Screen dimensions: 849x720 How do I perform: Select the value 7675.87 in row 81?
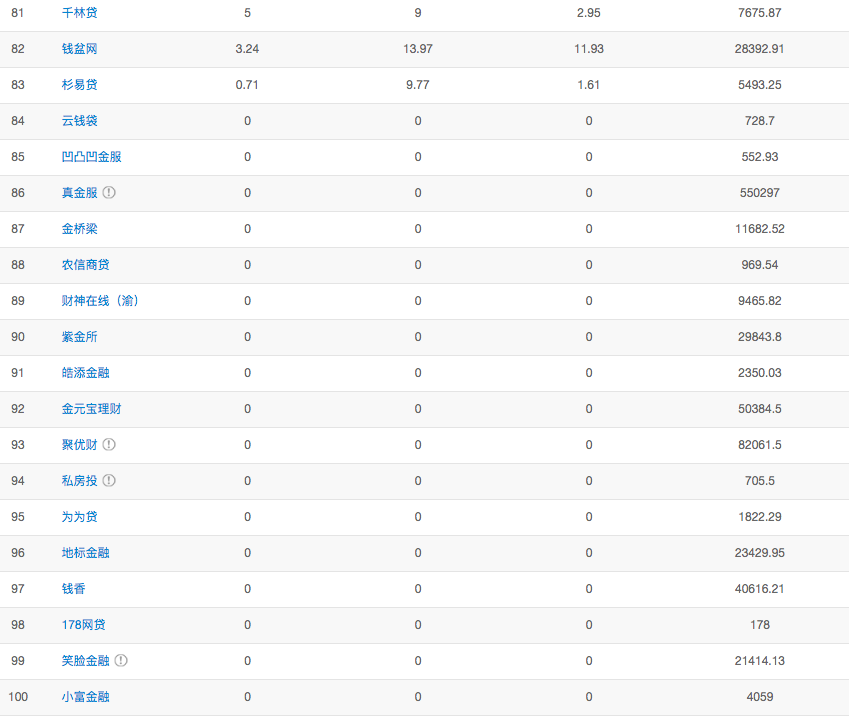click(760, 12)
